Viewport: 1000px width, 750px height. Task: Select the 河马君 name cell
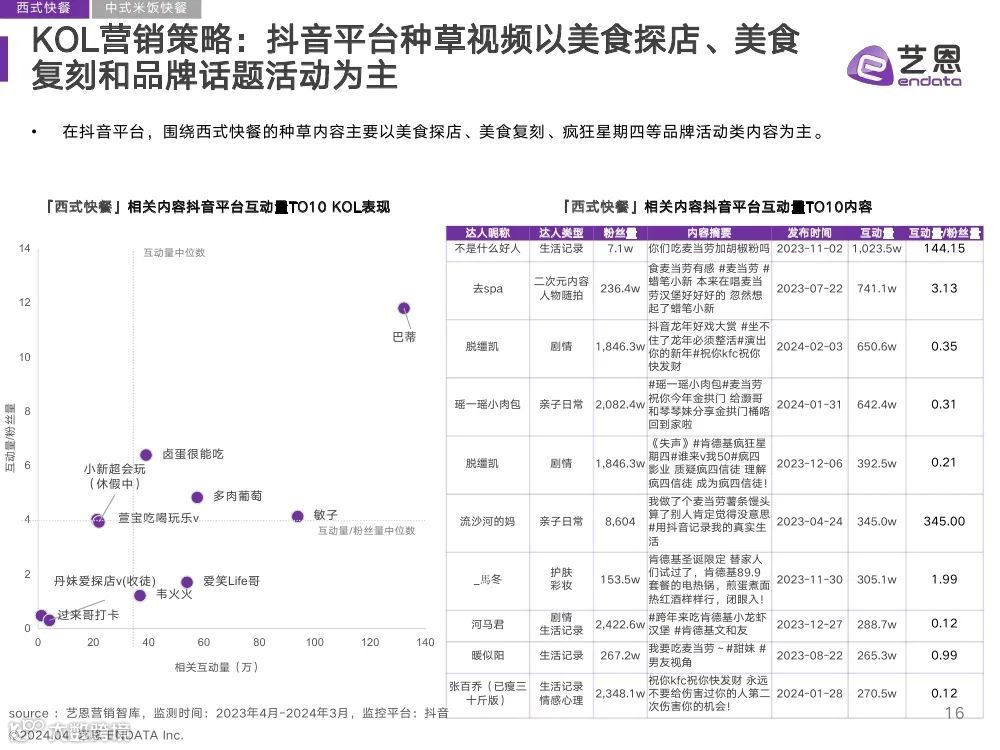tap(487, 625)
